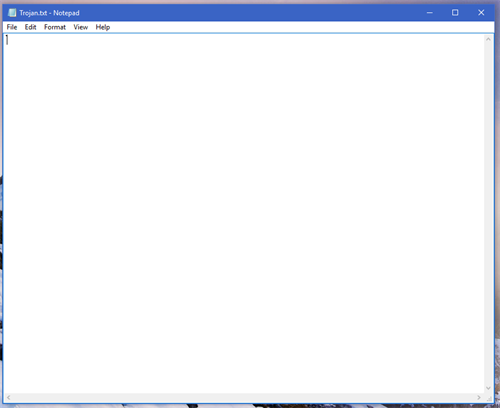Open the Help menu
The image size is (500, 408).
[103, 27]
